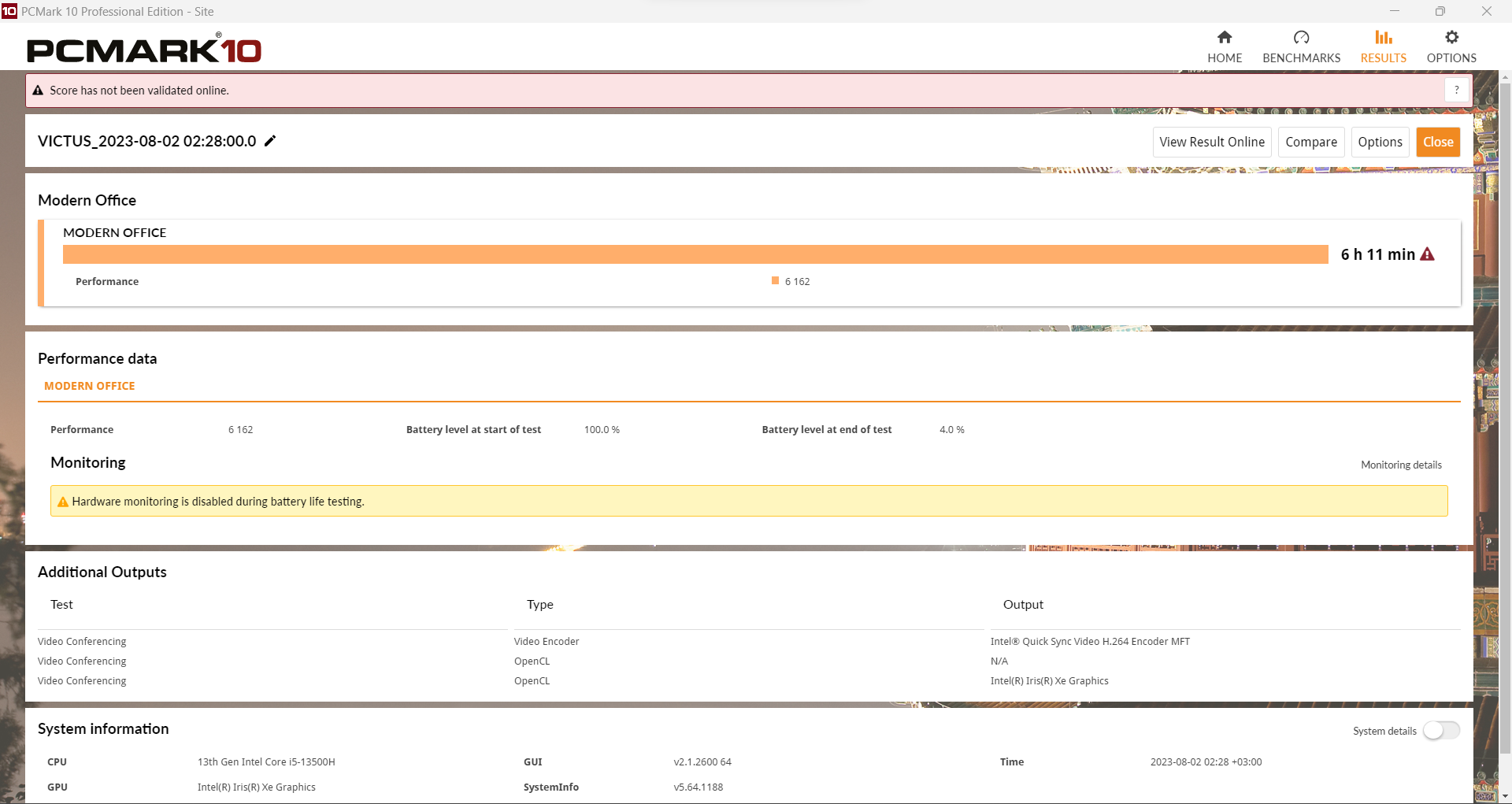Click the PCMark 10 logo
This screenshot has height=804, width=1512.
pos(144,50)
